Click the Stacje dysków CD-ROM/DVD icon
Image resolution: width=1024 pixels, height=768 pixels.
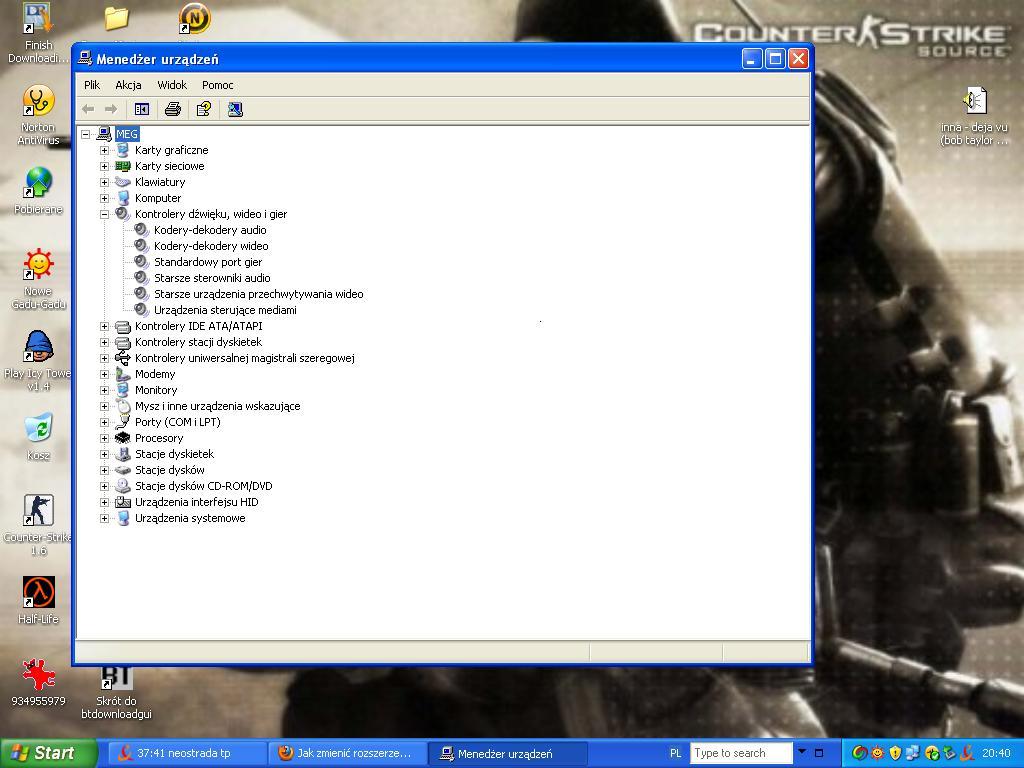click(123, 486)
